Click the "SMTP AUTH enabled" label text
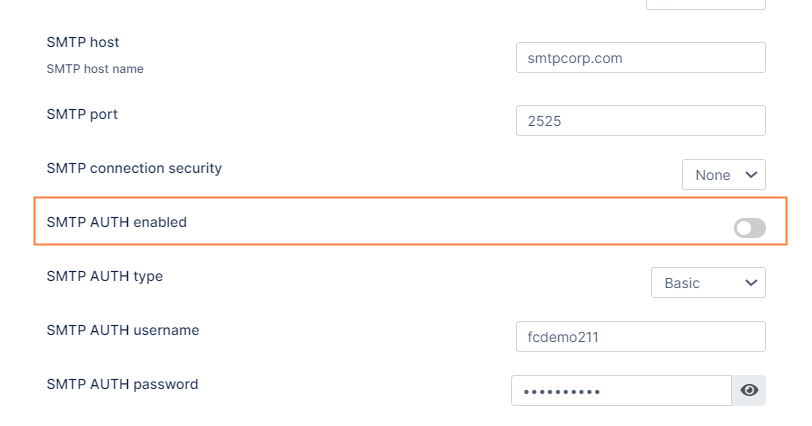The height and width of the screenshot is (426, 812). point(116,222)
